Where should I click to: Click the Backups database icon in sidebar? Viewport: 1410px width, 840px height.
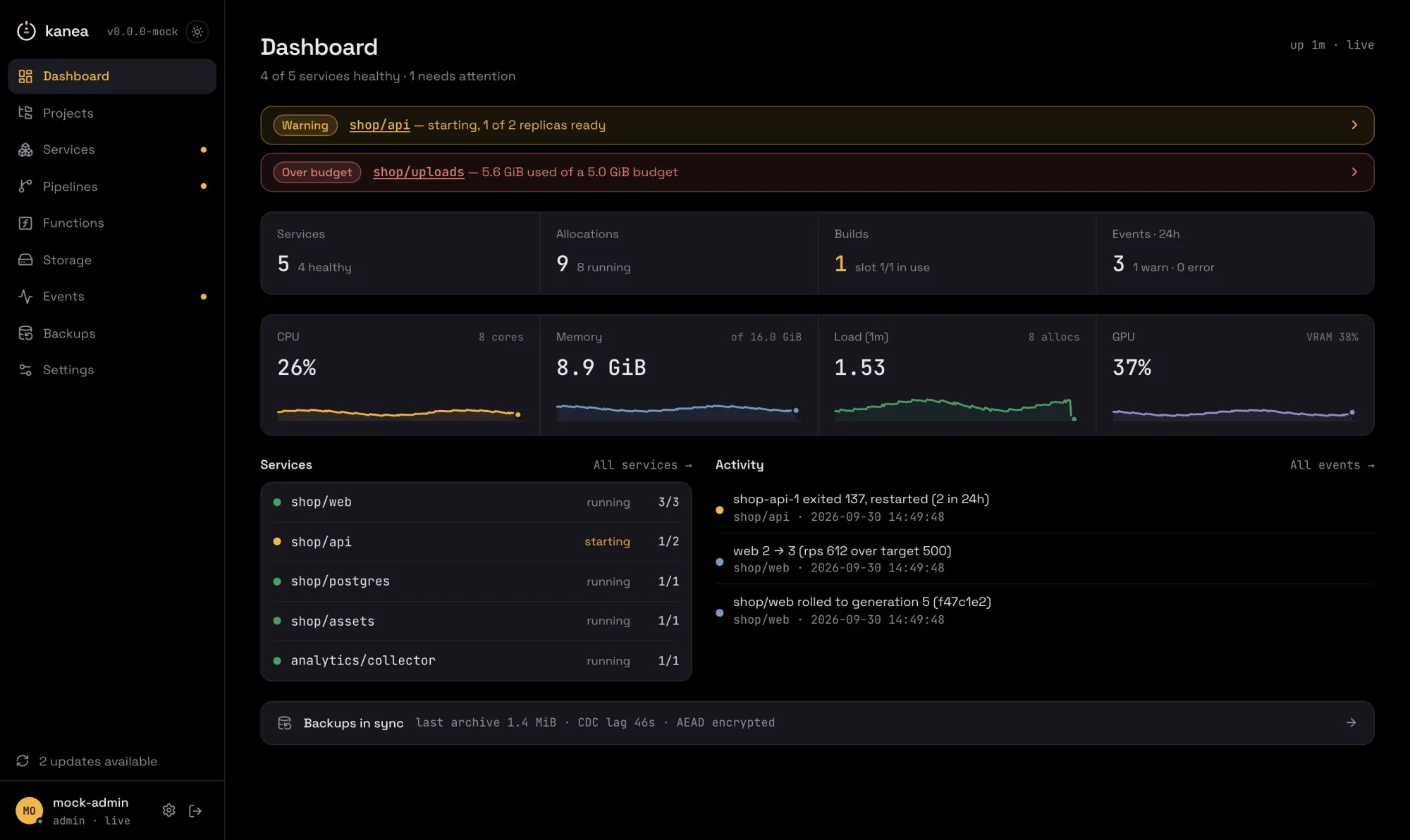click(25, 333)
